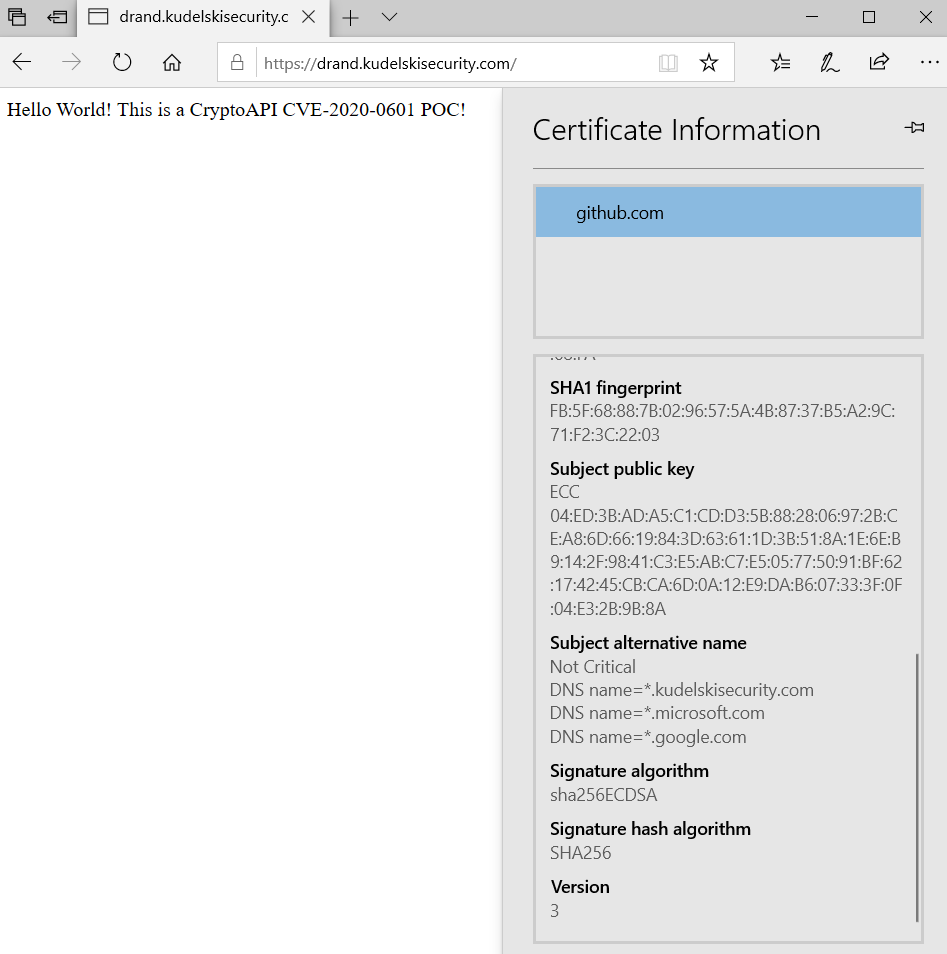Open a new tab with plus
The width and height of the screenshot is (947, 954).
click(351, 18)
